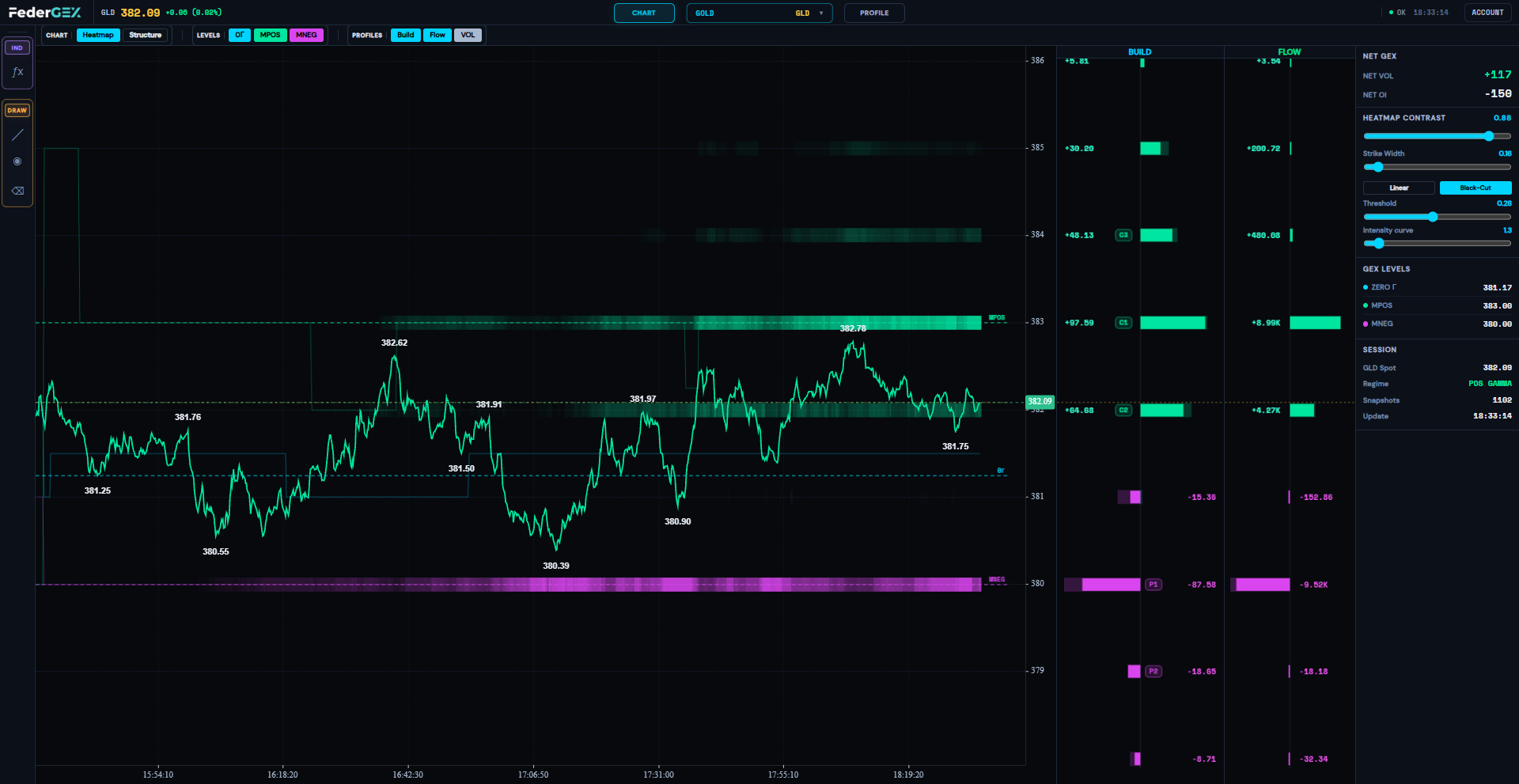Click the eraser delete-drawing icon

17,191
